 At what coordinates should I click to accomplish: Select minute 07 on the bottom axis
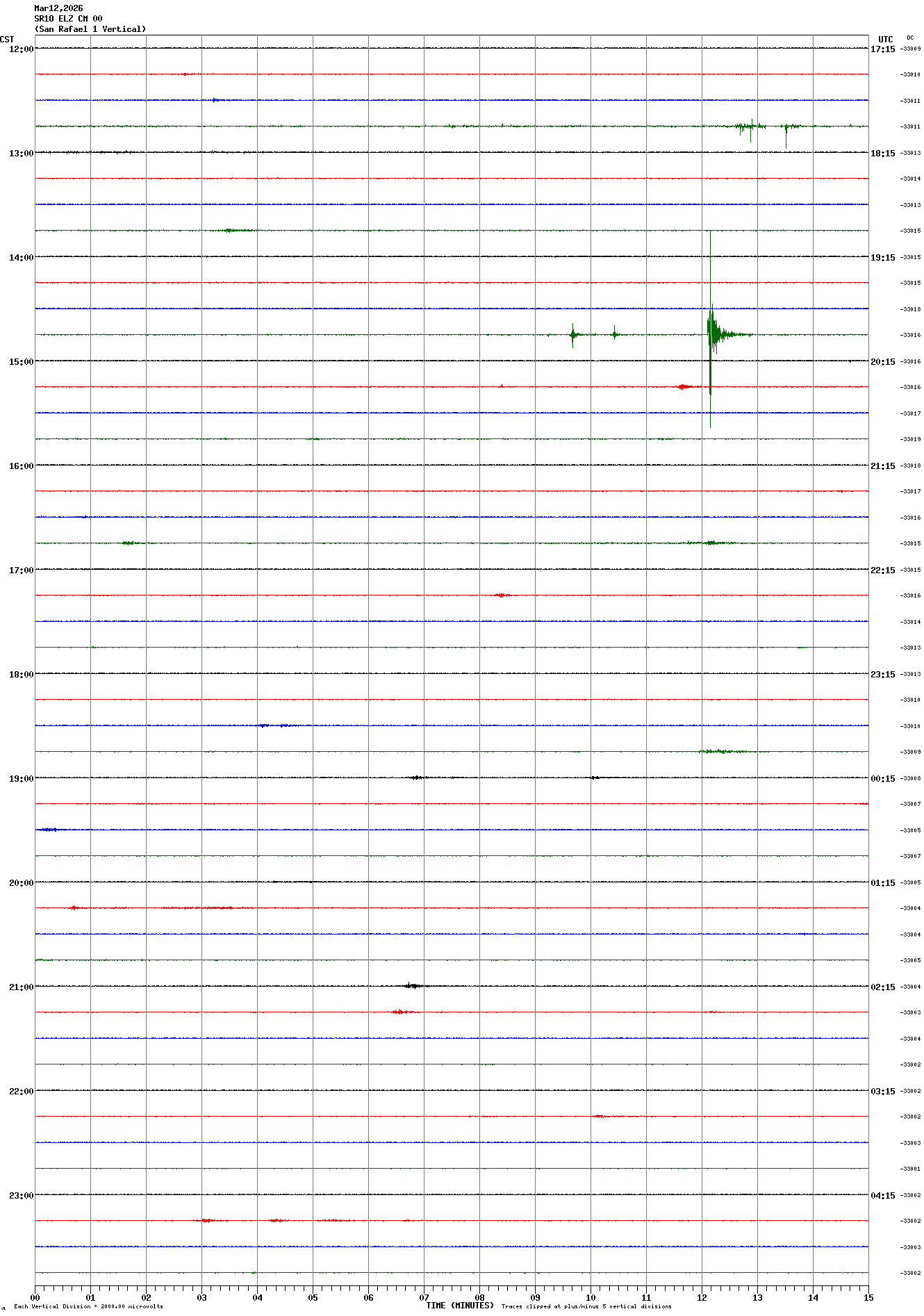pos(424,1297)
